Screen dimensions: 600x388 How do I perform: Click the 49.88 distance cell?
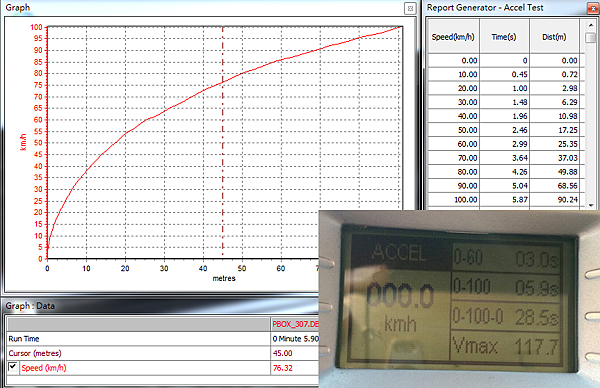tap(554, 172)
